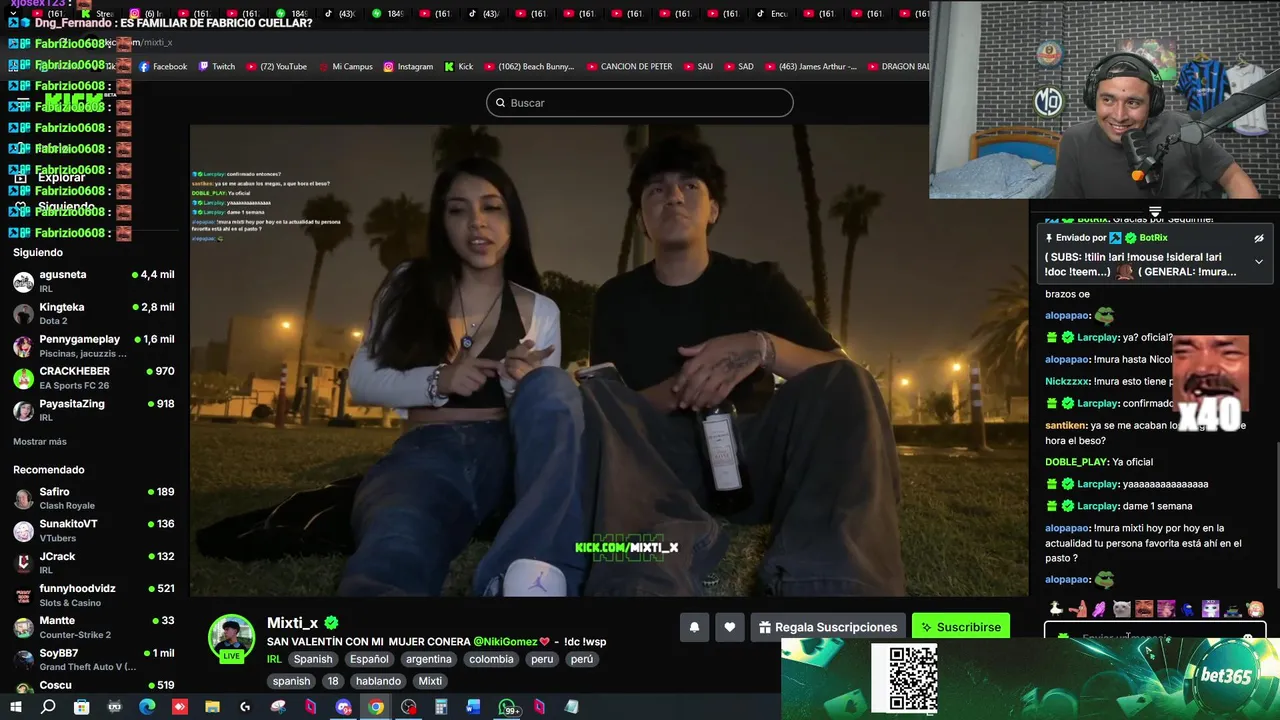Open Microsoft Store from the taskbar
The image size is (1280, 720).
(x=82, y=707)
